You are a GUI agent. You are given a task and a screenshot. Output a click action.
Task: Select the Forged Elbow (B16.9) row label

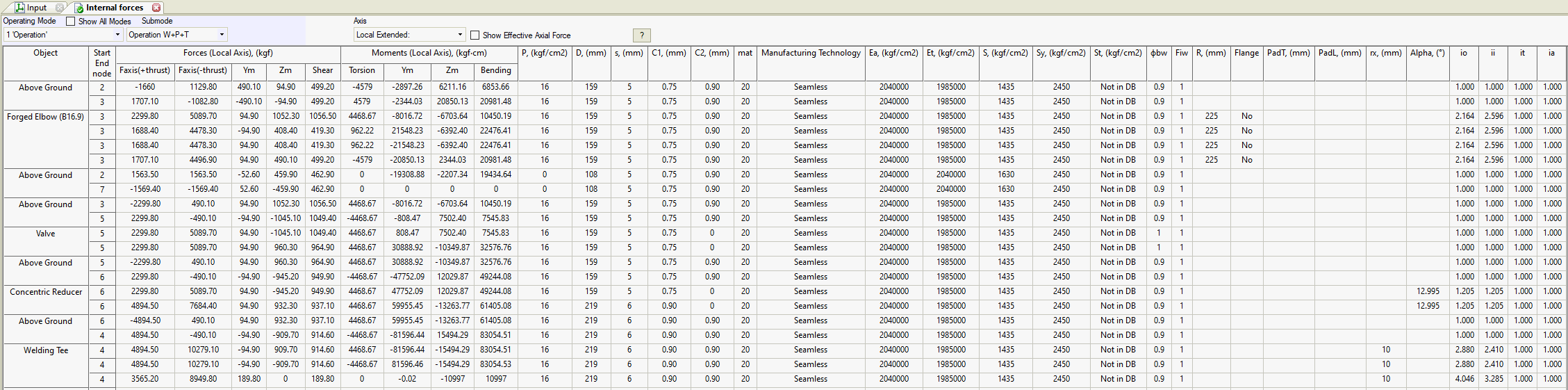pyautogui.click(x=46, y=117)
